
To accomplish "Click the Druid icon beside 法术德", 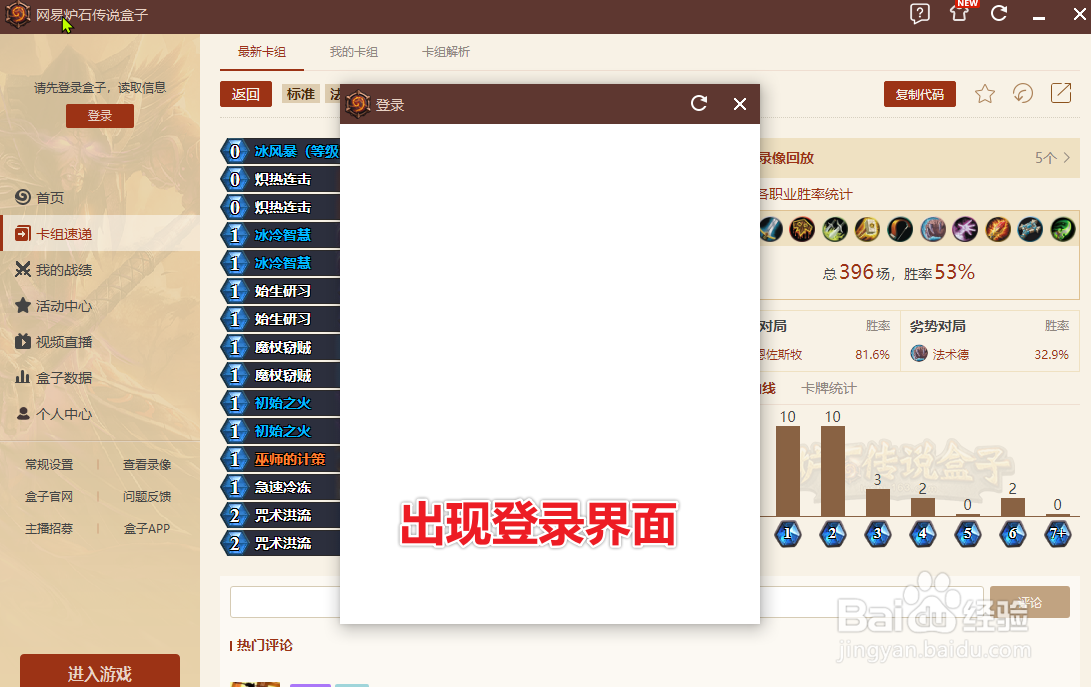I will 919,354.
